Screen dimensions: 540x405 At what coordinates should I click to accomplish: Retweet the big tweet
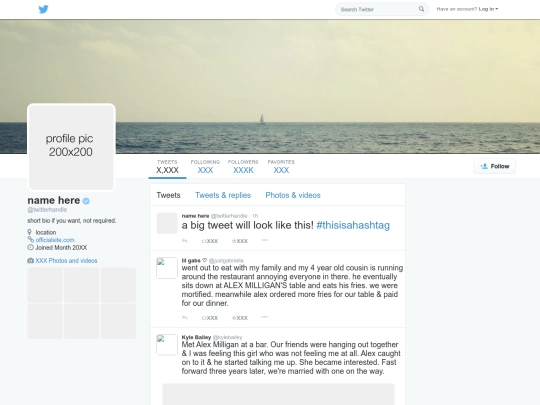[210, 241]
